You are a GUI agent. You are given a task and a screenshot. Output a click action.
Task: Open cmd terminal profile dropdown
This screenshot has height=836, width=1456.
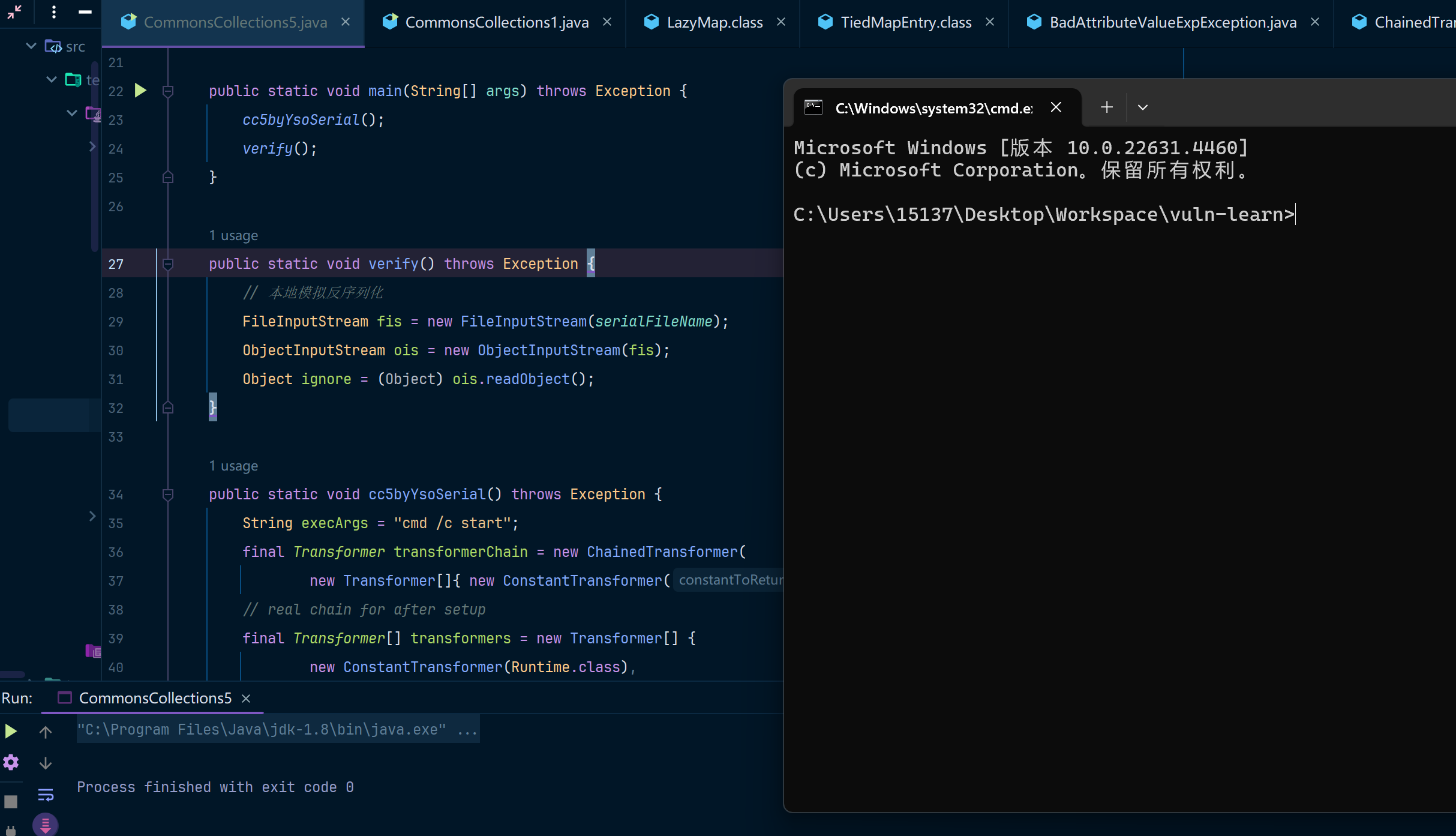pos(1143,107)
